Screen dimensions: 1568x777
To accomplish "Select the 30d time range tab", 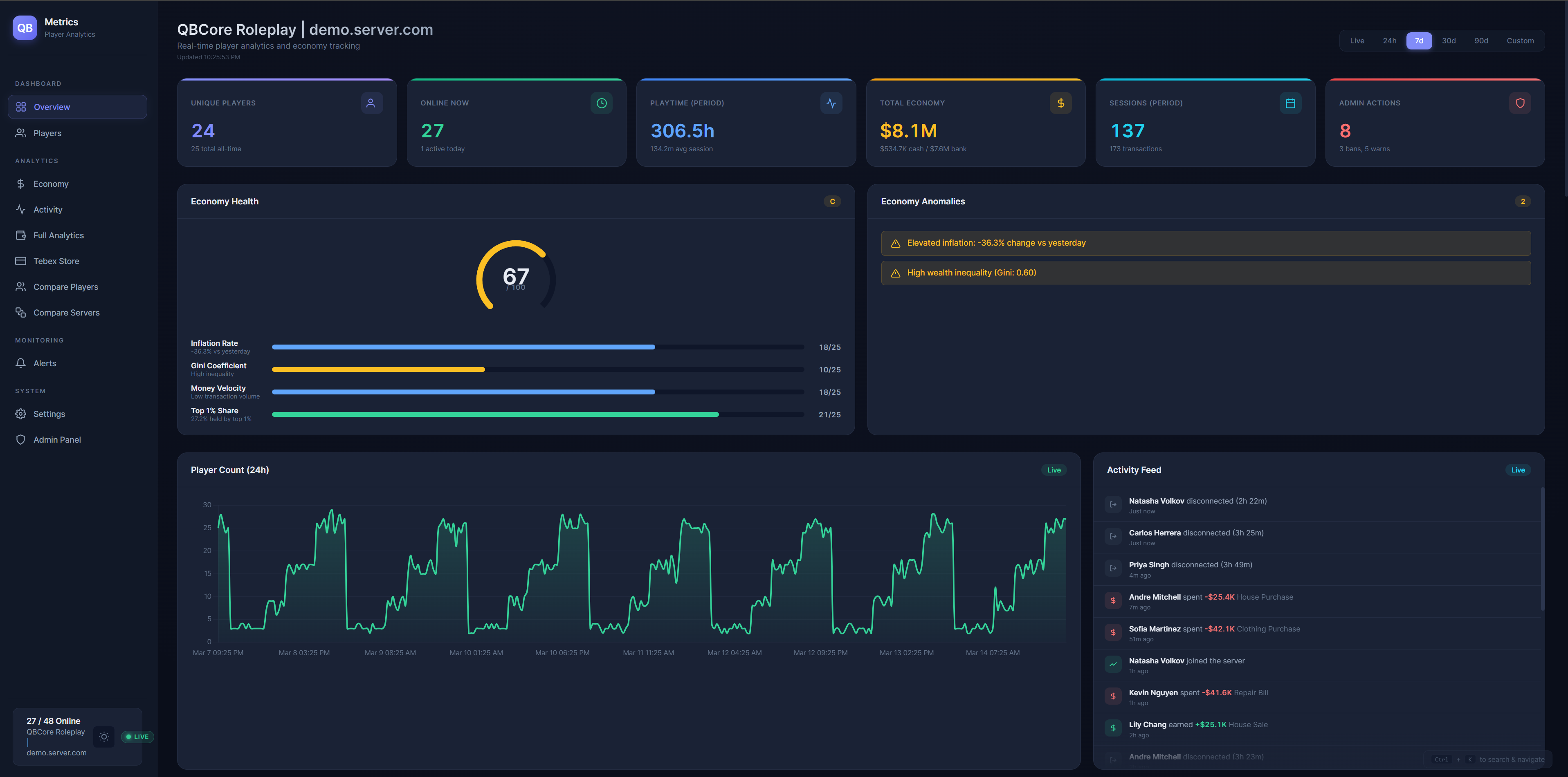I will click(x=1448, y=41).
